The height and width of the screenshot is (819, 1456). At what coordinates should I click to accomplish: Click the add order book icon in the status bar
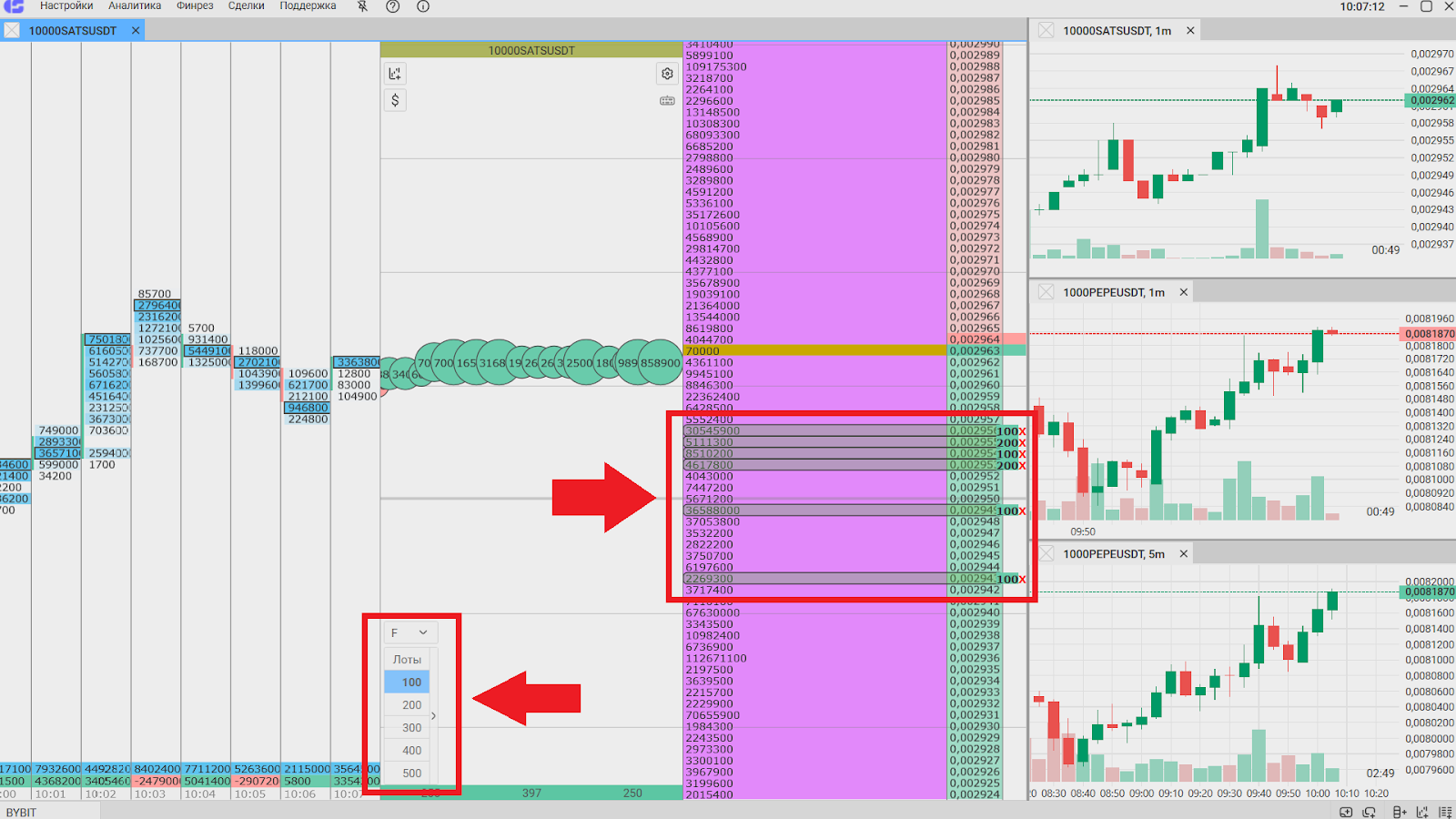[1400, 812]
